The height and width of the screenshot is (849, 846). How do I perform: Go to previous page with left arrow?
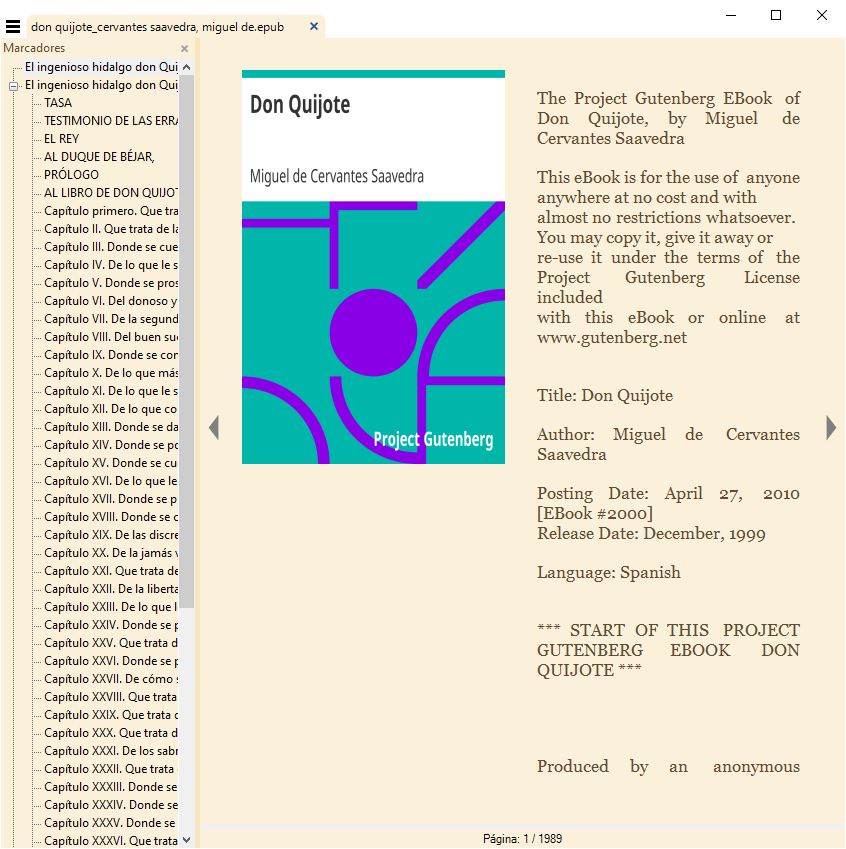click(x=213, y=428)
